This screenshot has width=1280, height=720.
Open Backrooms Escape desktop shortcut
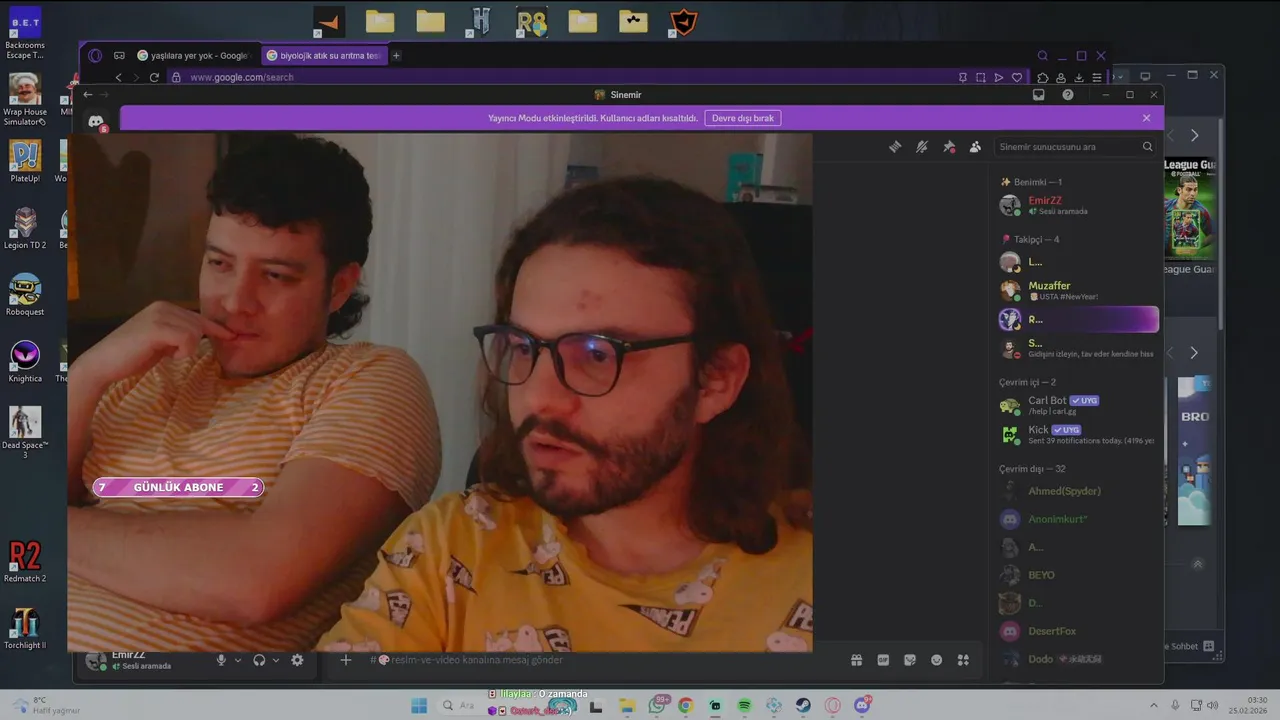click(25, 33)
